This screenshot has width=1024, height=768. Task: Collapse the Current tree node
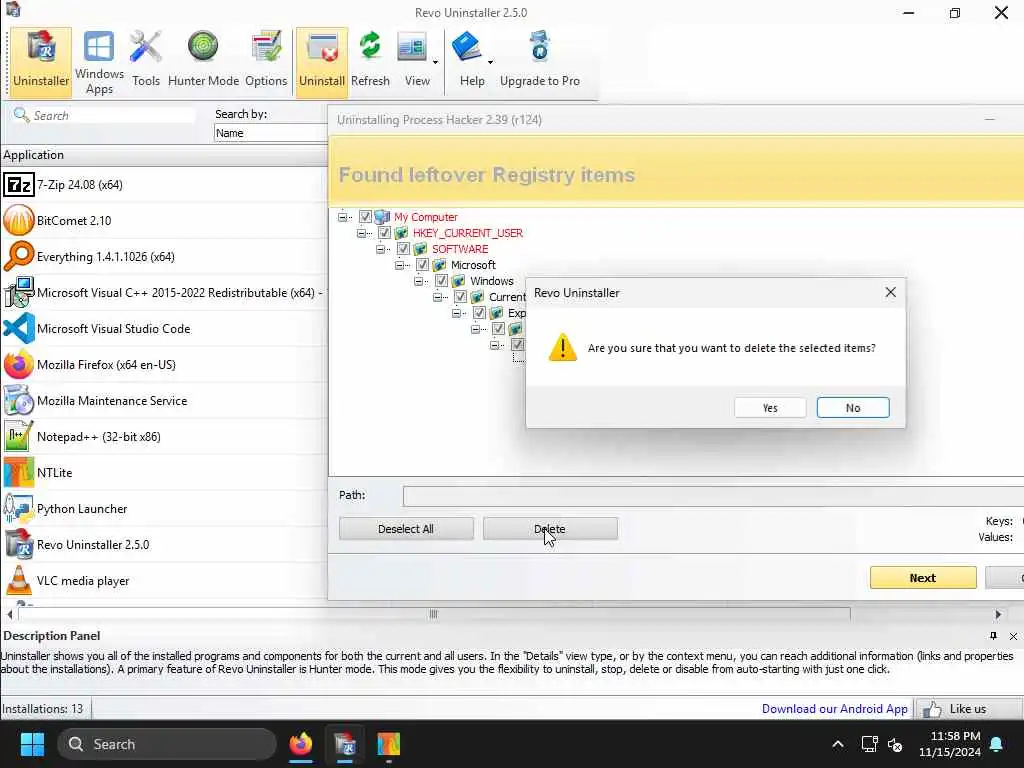tap(438, 297)
